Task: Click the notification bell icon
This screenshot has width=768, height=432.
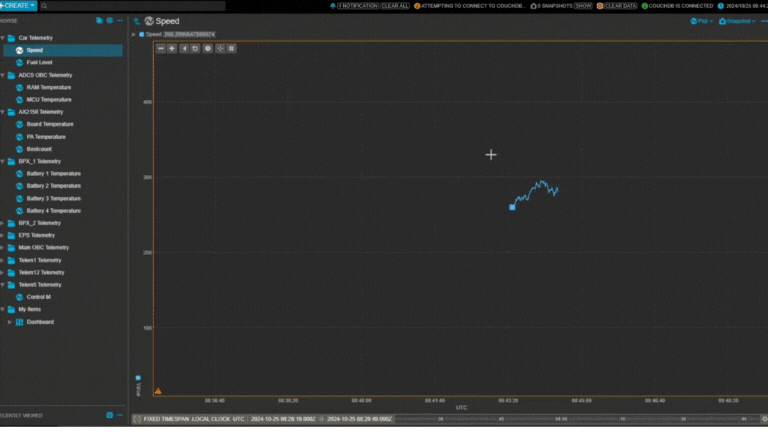Action: (333, 6)
